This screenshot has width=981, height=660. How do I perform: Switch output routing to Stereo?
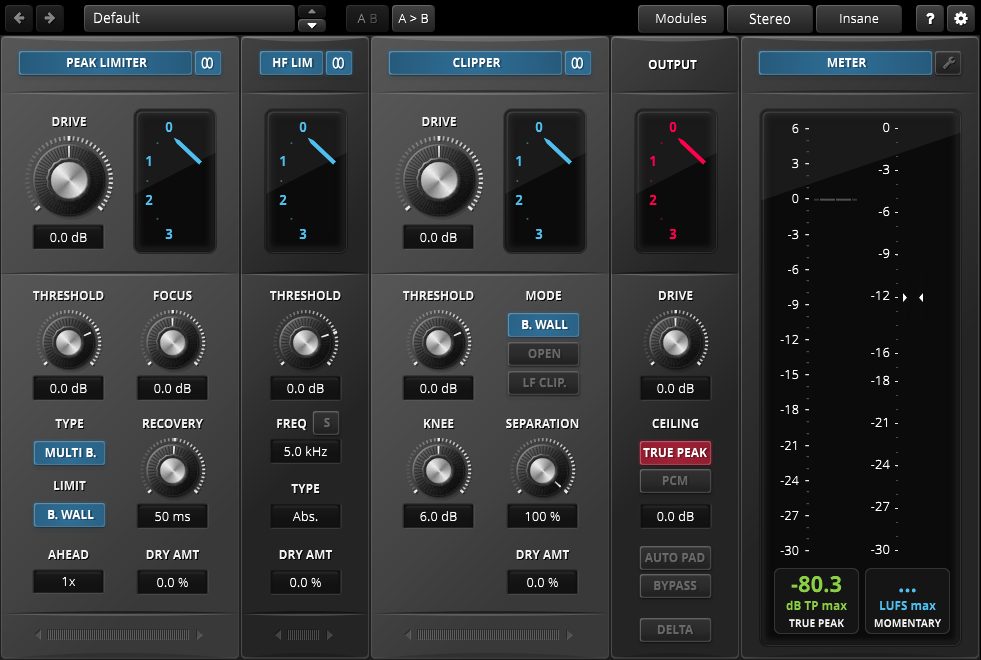(x=769, y=18)
